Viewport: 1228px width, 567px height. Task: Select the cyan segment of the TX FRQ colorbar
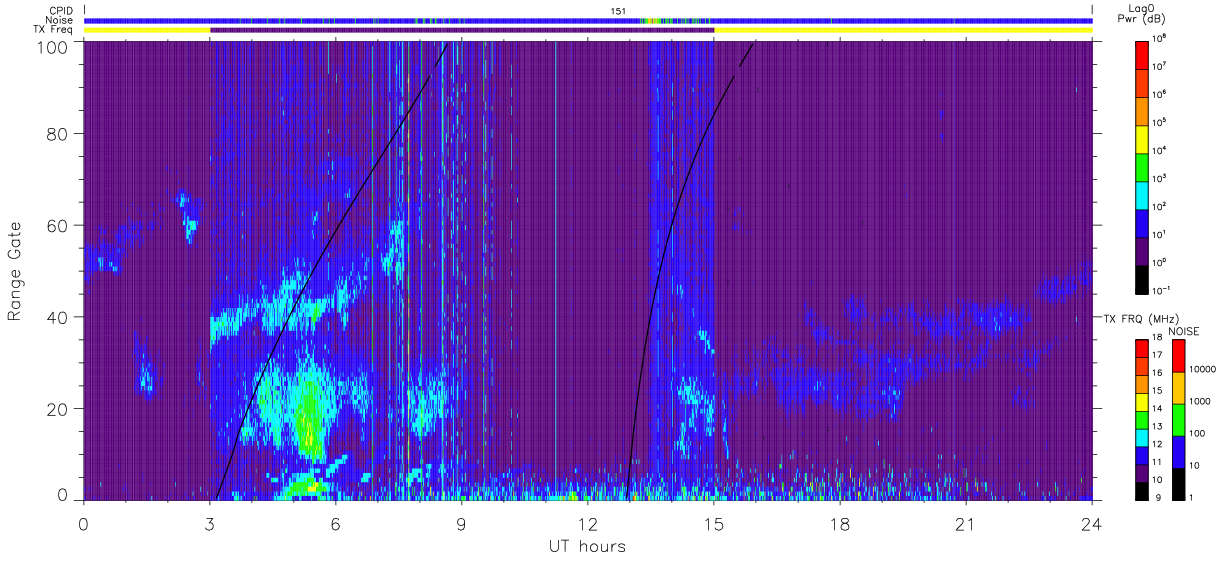(x=1142, y=437)
